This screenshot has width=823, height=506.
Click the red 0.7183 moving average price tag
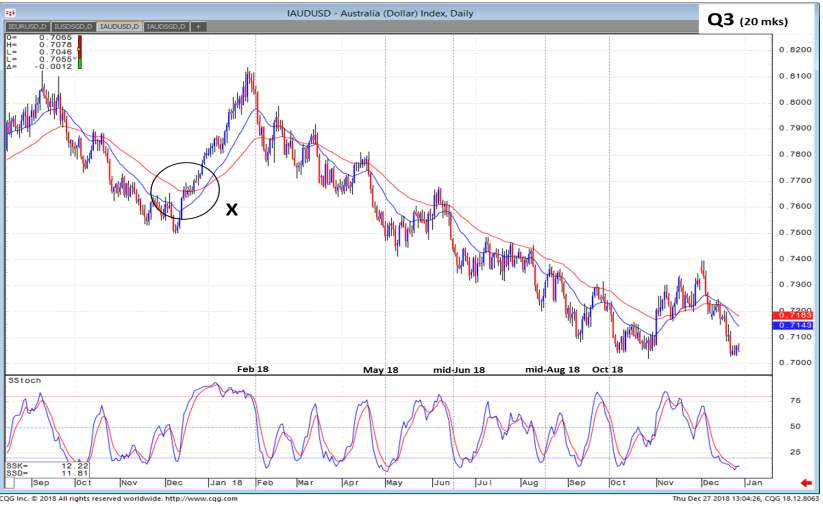(793, 315)
